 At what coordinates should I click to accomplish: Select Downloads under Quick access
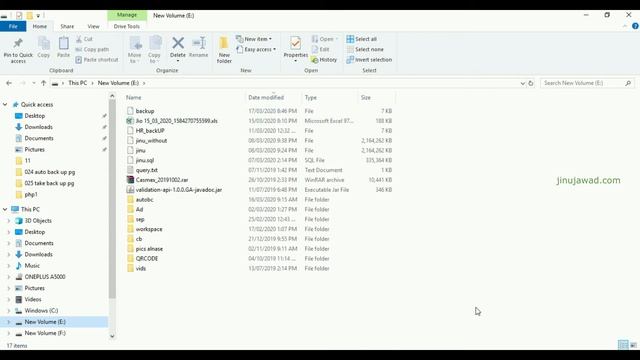[x=38, y=127]
